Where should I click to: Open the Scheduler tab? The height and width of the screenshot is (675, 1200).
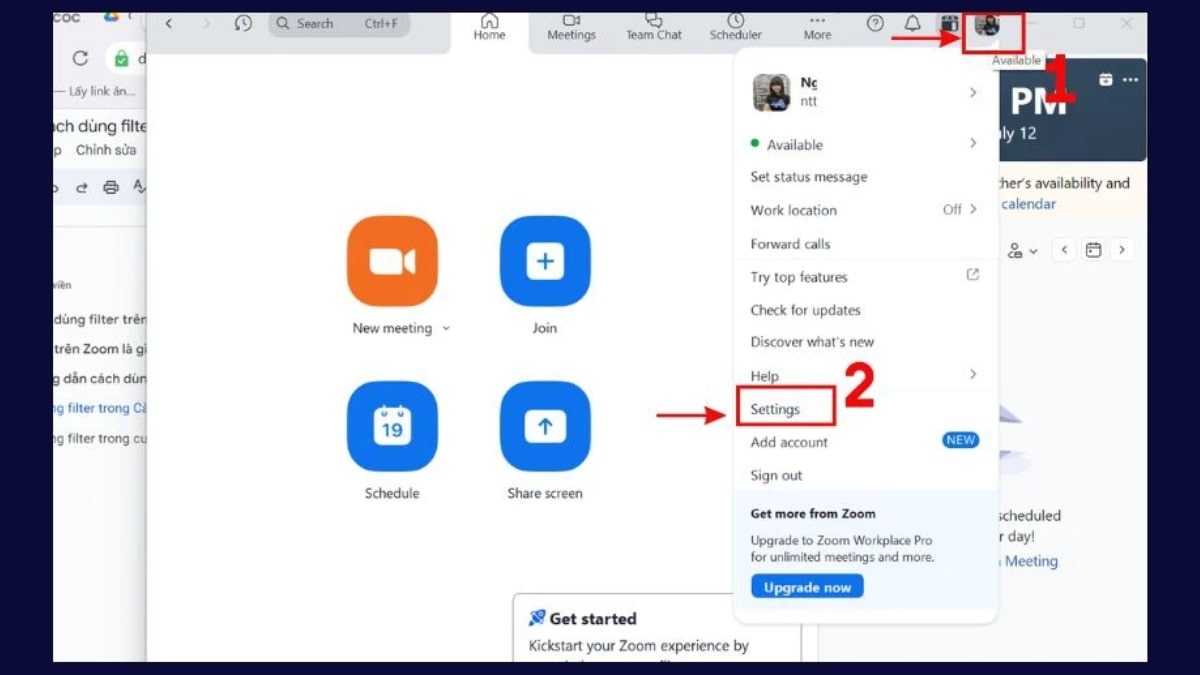click(735, 27)
